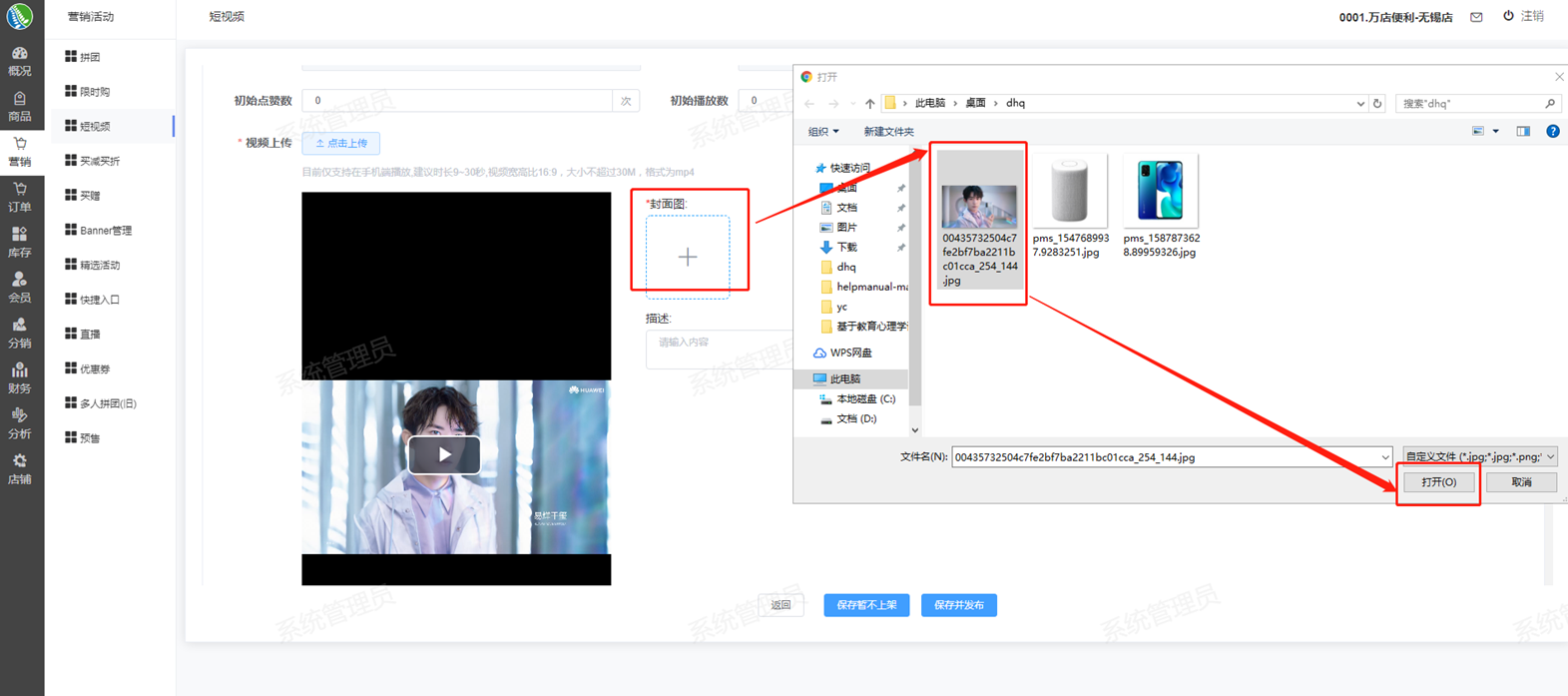Viewport: 1568px width, 696px height.
Task: Play the uploaded video preview
Action: coord(444,455)
